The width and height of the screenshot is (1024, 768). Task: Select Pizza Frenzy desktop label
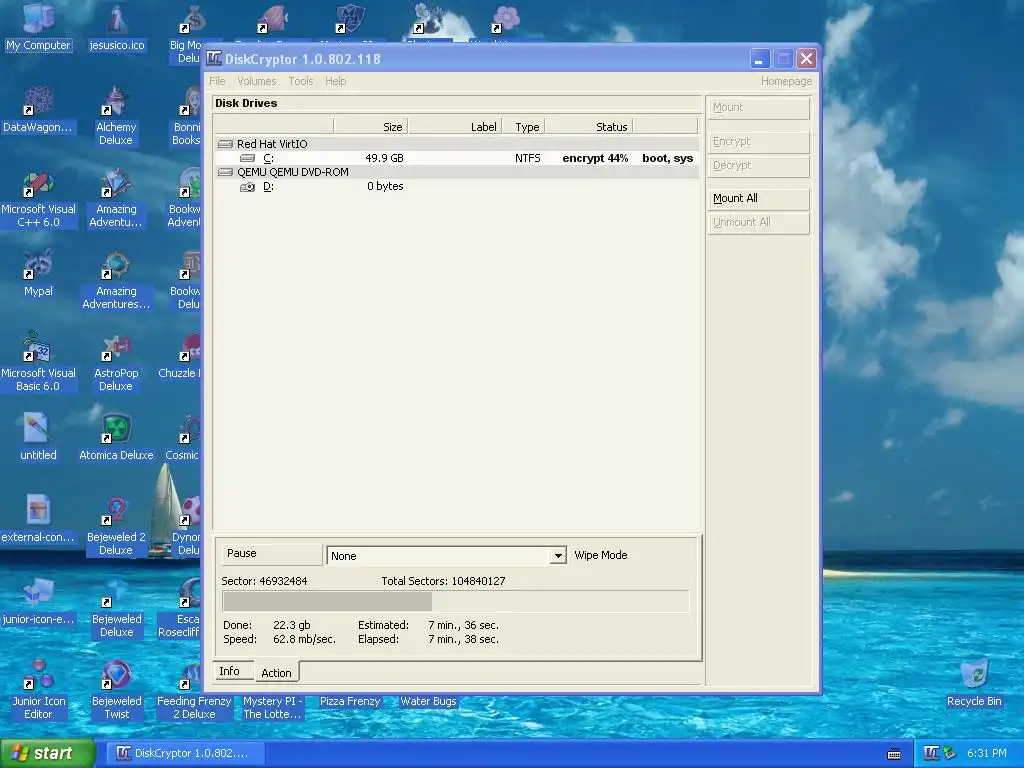click(x=350, y=701)
